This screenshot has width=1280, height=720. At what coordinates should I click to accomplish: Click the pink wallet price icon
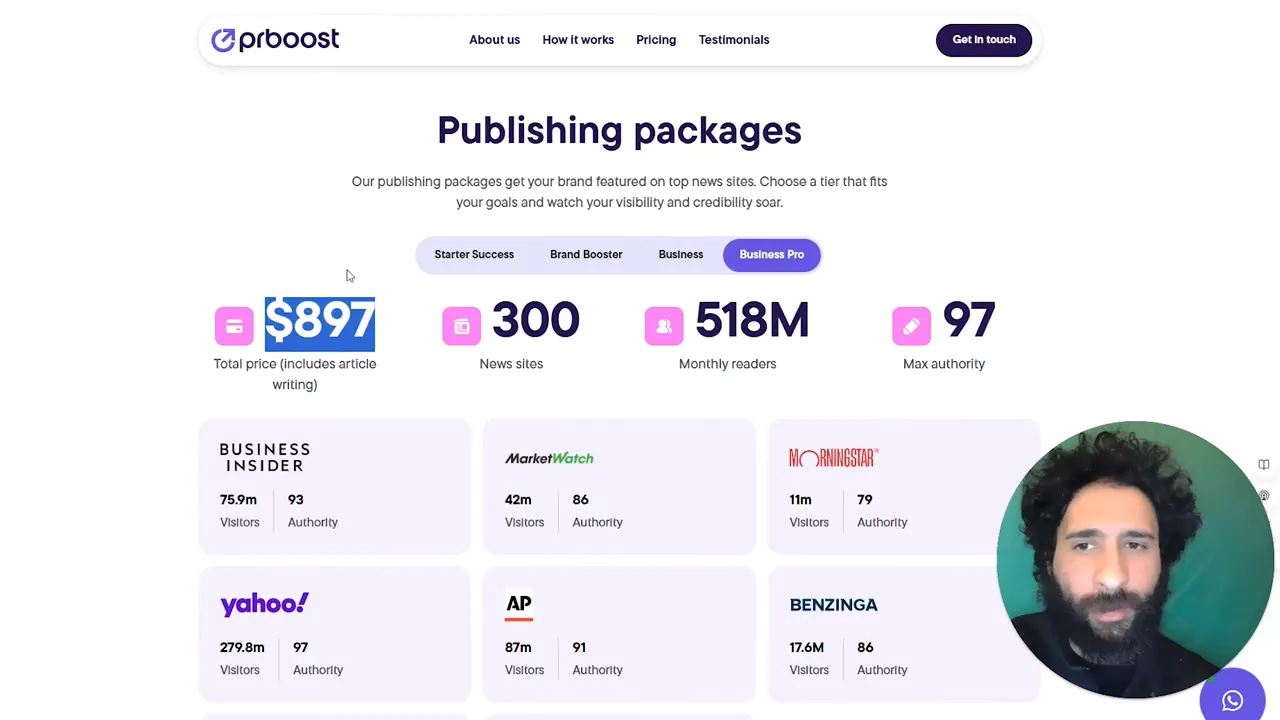pos(234,326)
